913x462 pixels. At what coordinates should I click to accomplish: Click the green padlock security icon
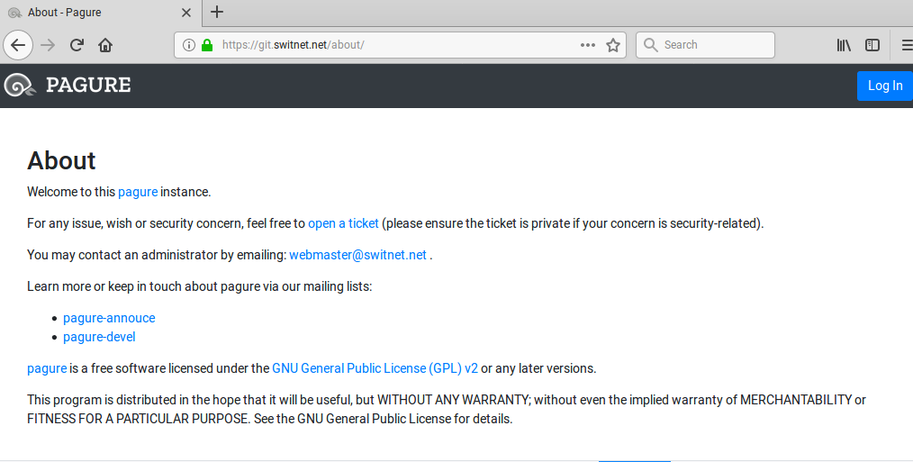(207, 45)
